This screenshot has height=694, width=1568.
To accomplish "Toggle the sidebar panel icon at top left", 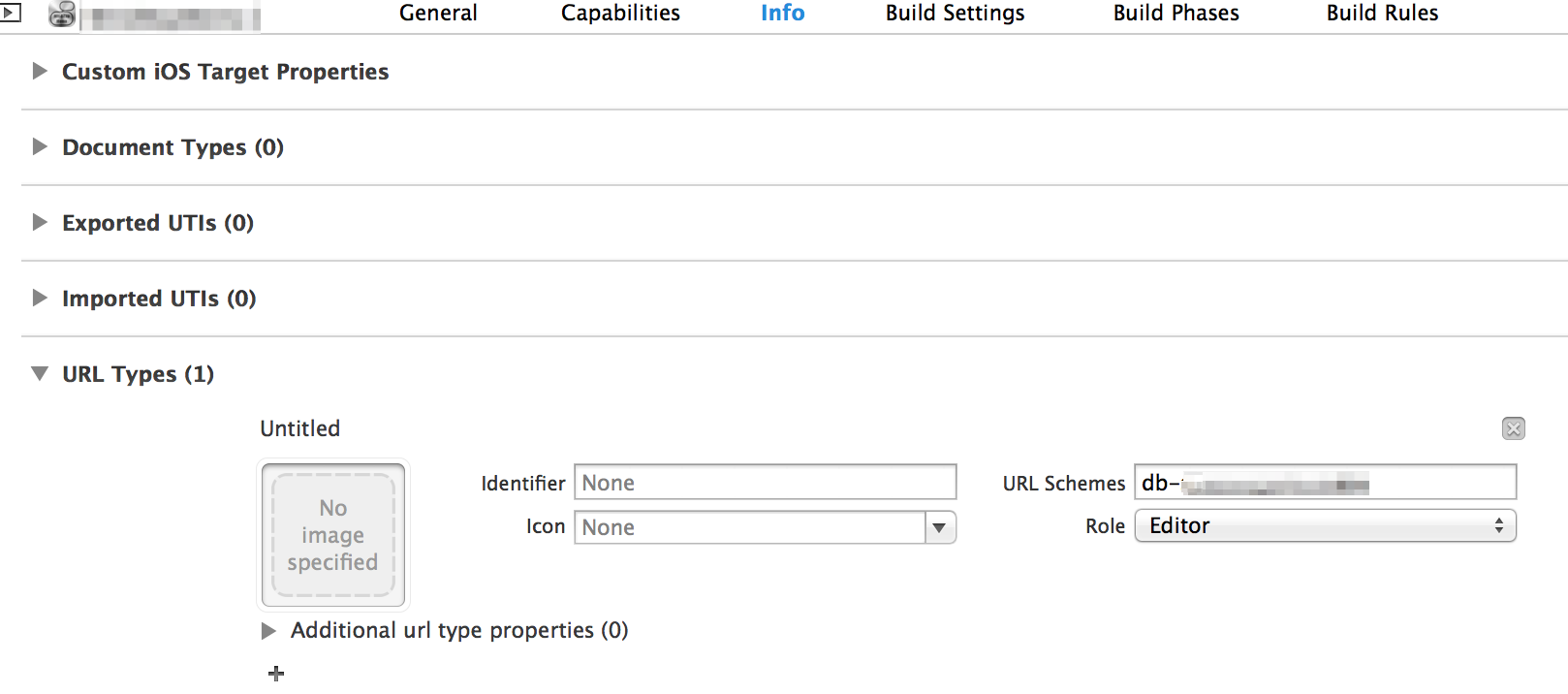I will click(x=10, y=13).
